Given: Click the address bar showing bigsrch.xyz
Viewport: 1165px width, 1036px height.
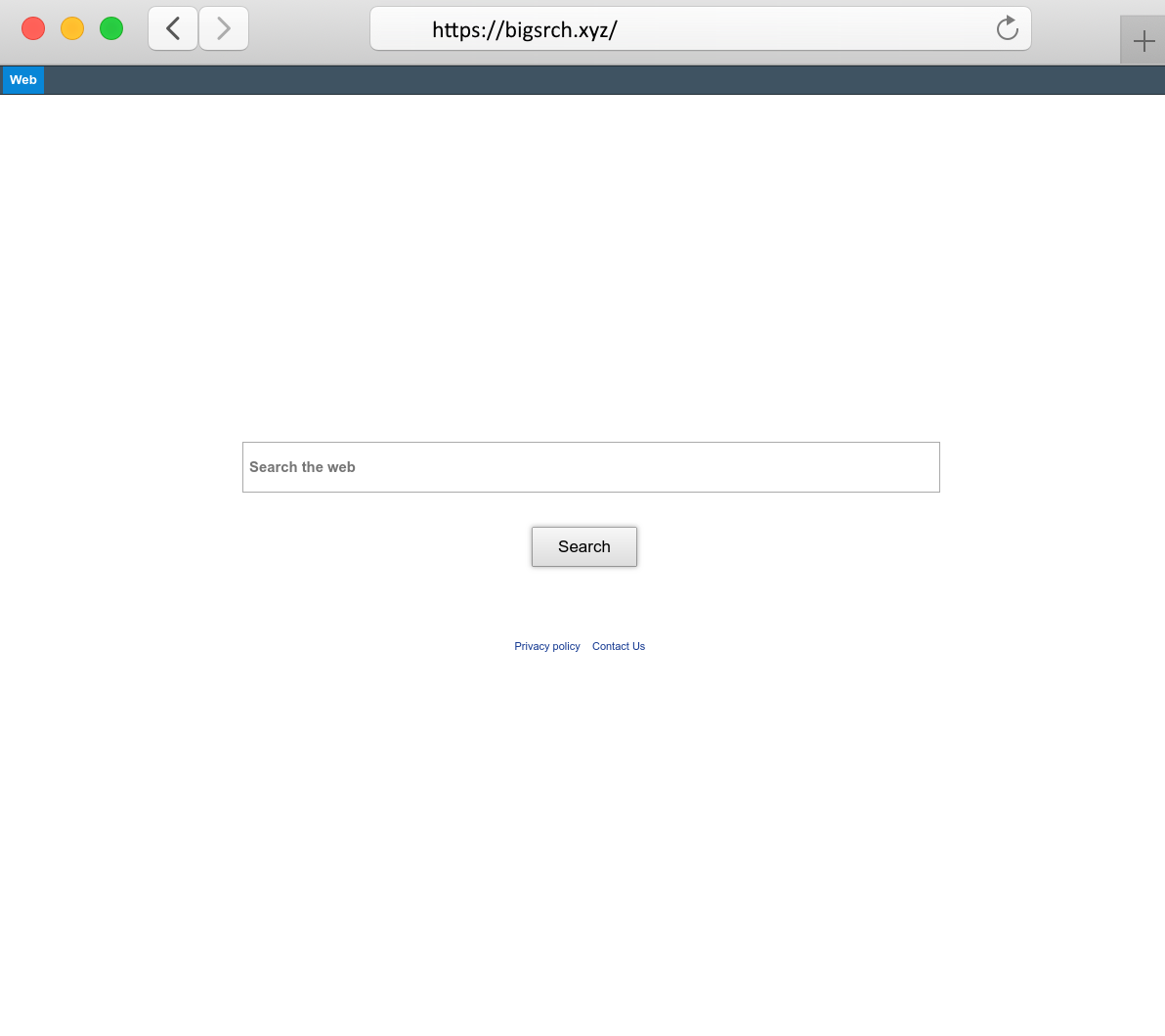Looking at the screenshot, I should coord(700,29).
